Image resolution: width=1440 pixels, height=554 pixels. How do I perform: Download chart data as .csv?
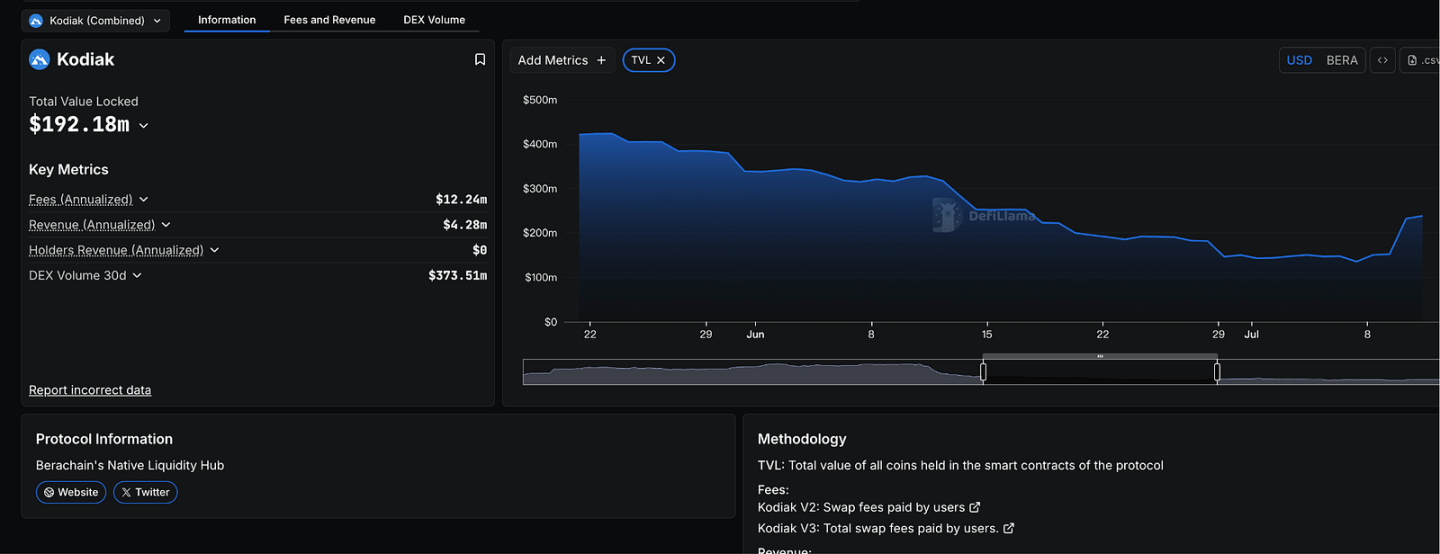pos(1422,60)
